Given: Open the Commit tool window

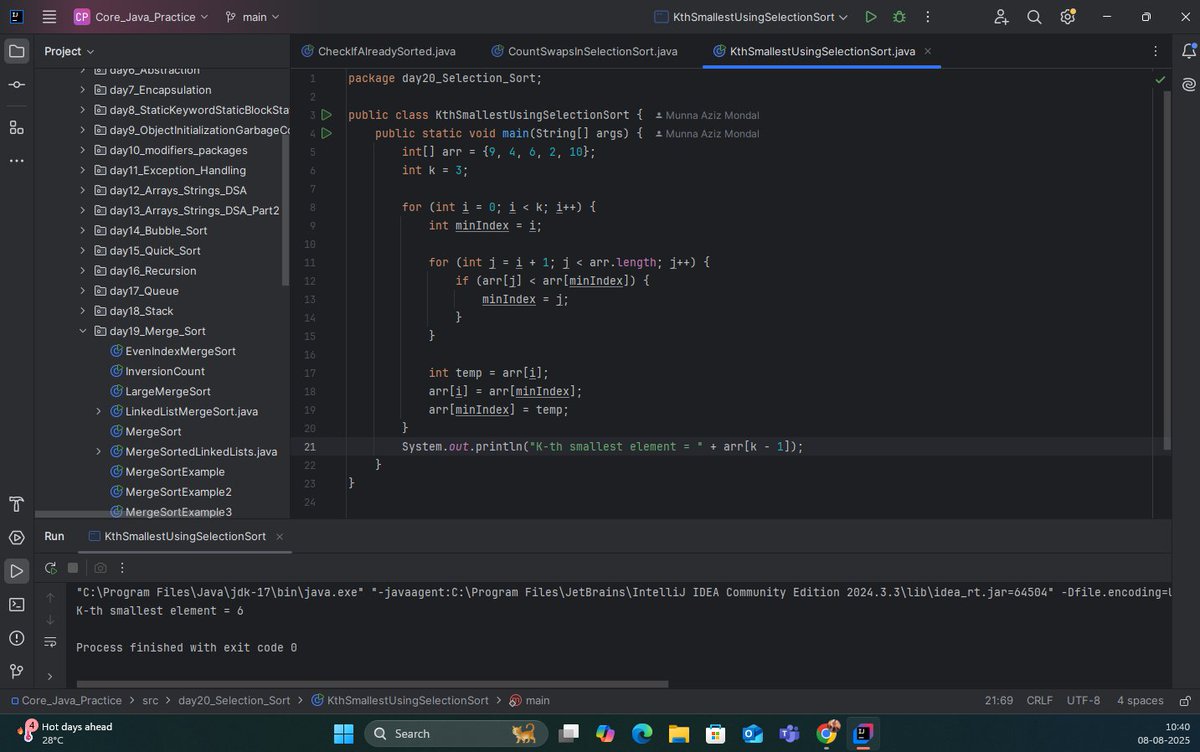Looking at the screenshot, I should click(x=16, y=86).
